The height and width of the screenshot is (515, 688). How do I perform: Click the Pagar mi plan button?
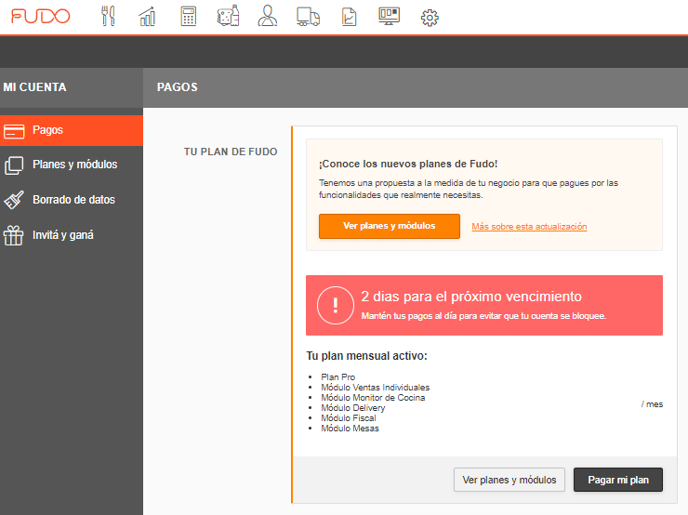[x=618, y=480]
